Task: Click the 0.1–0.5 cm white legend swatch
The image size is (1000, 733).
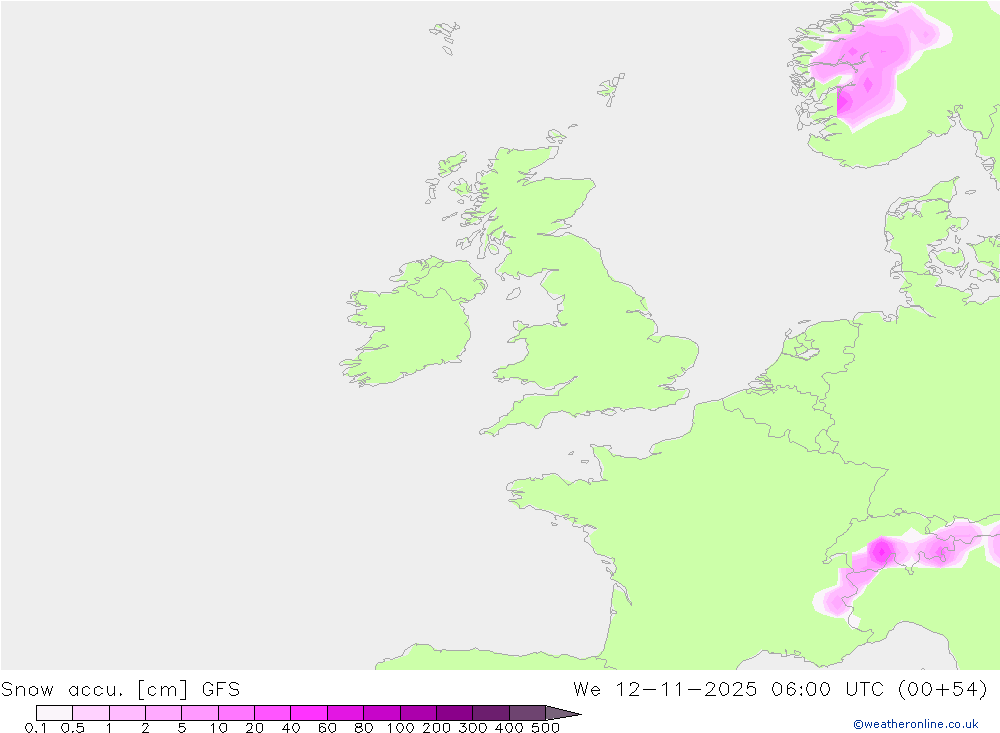Action: pyautogui.click(x=54, y=713)
